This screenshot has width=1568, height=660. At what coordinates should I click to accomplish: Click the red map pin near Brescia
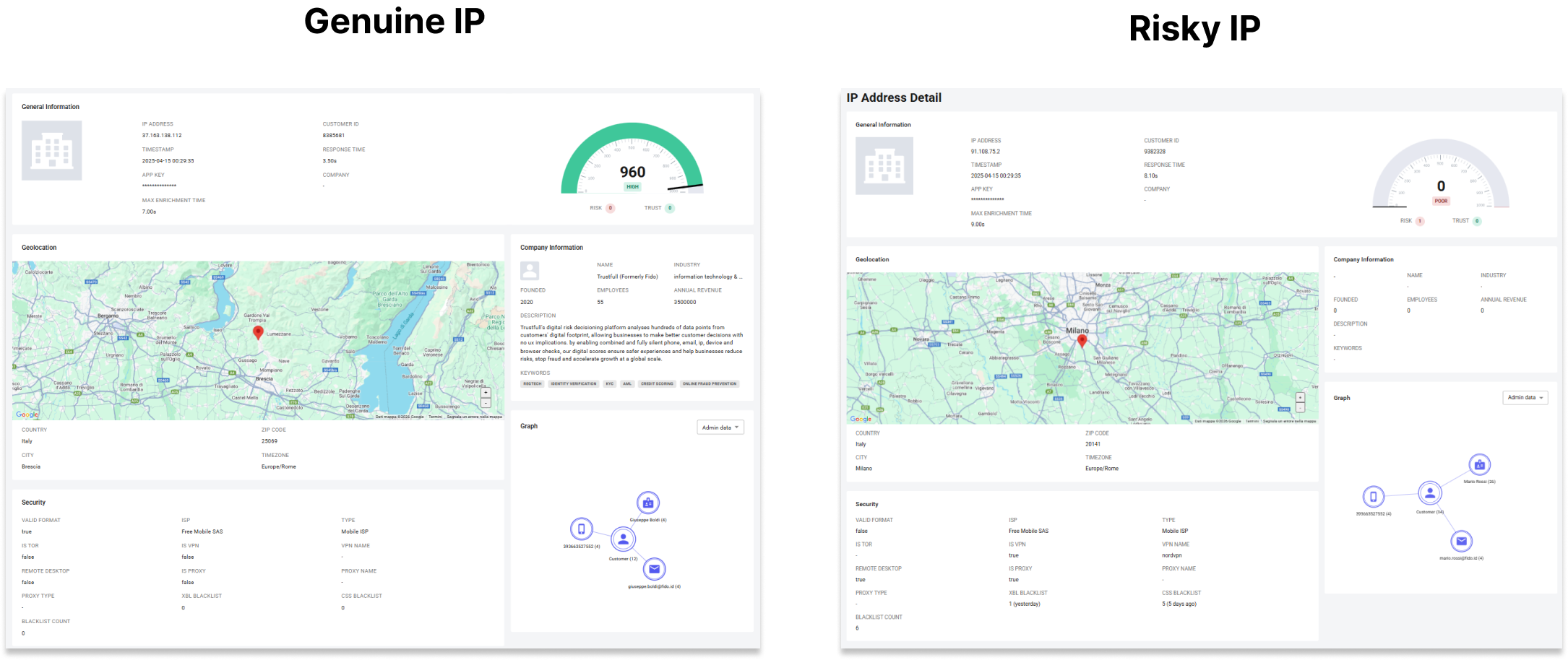pyautogui.click(x=258, y=332)
